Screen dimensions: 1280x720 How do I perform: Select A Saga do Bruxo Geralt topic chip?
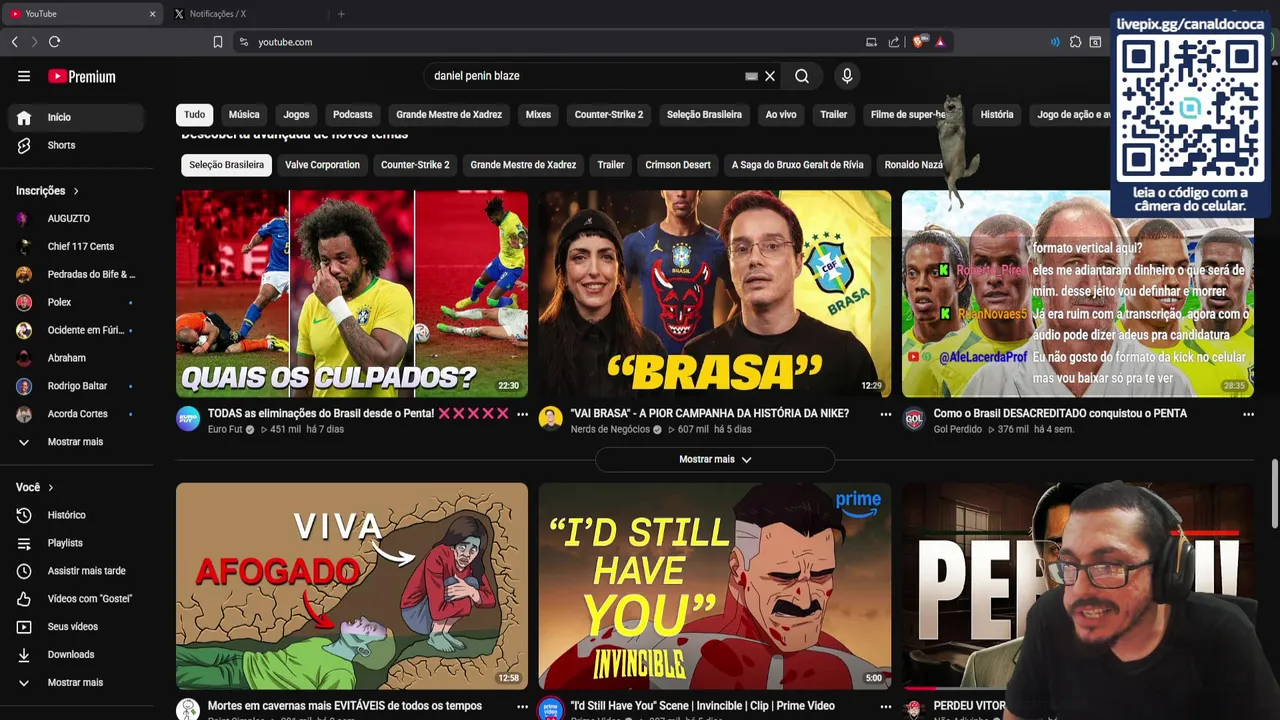[x=797, y=165]
